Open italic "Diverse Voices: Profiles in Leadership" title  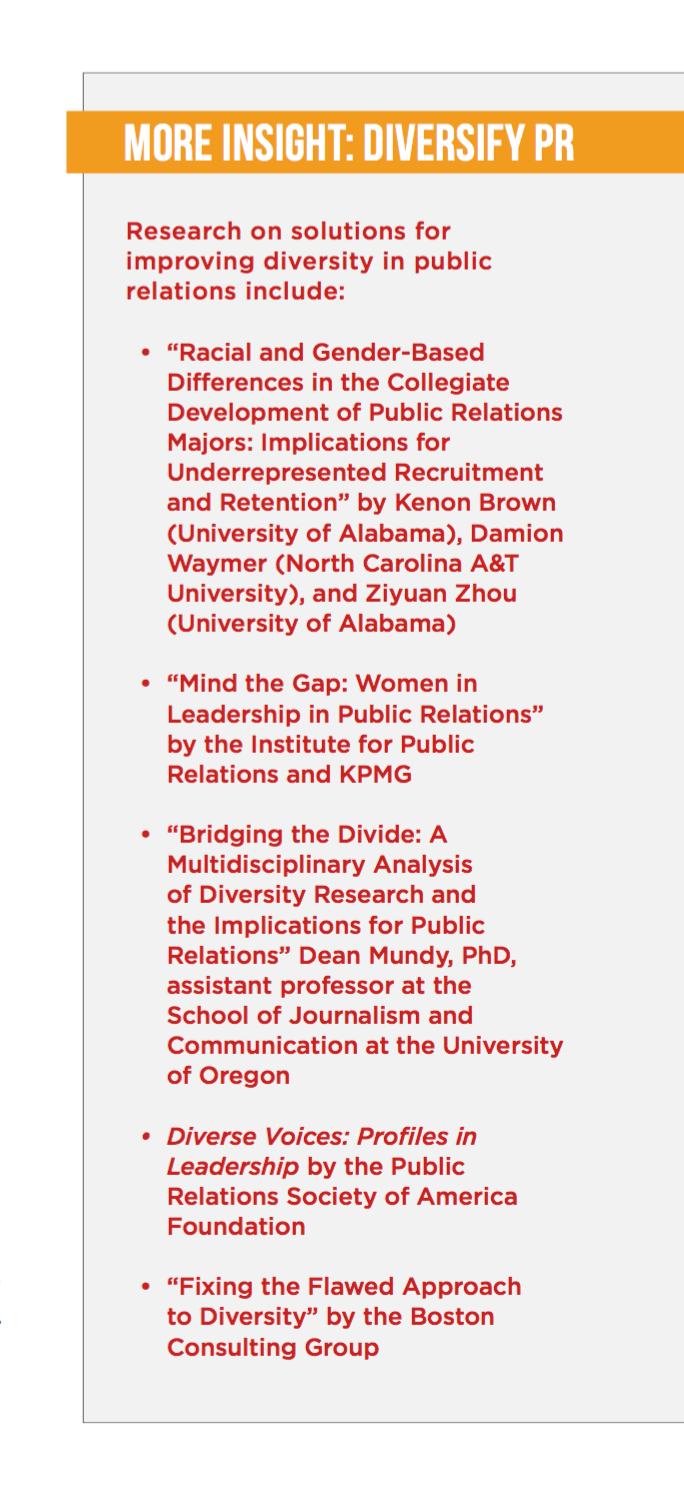tap(321, 1137)
